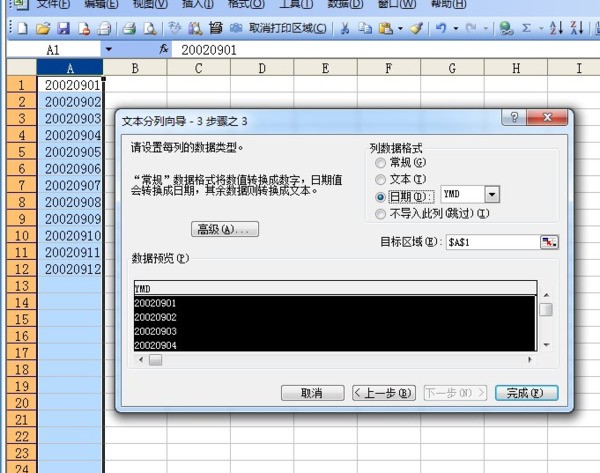Screen dimensions: 600x473
Task: Expand the AutoSum function dropdown
Action: [541, 28]
